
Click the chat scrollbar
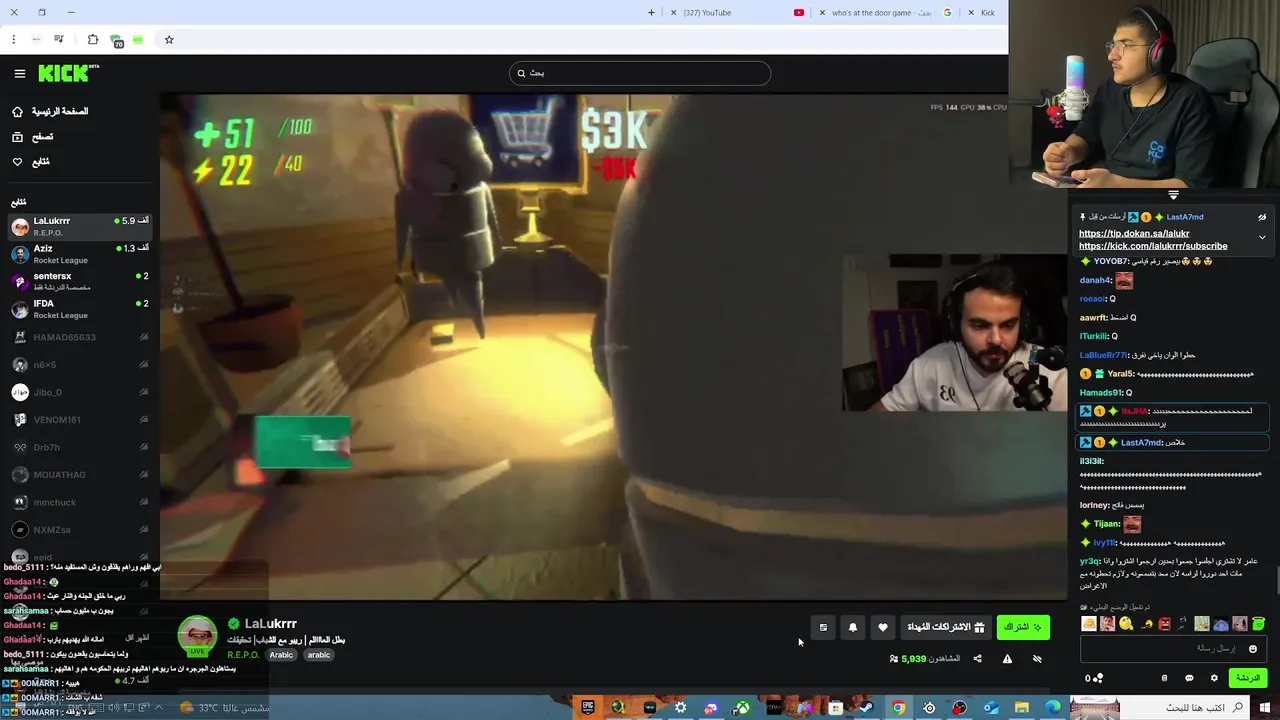[x=1276, y=580]
